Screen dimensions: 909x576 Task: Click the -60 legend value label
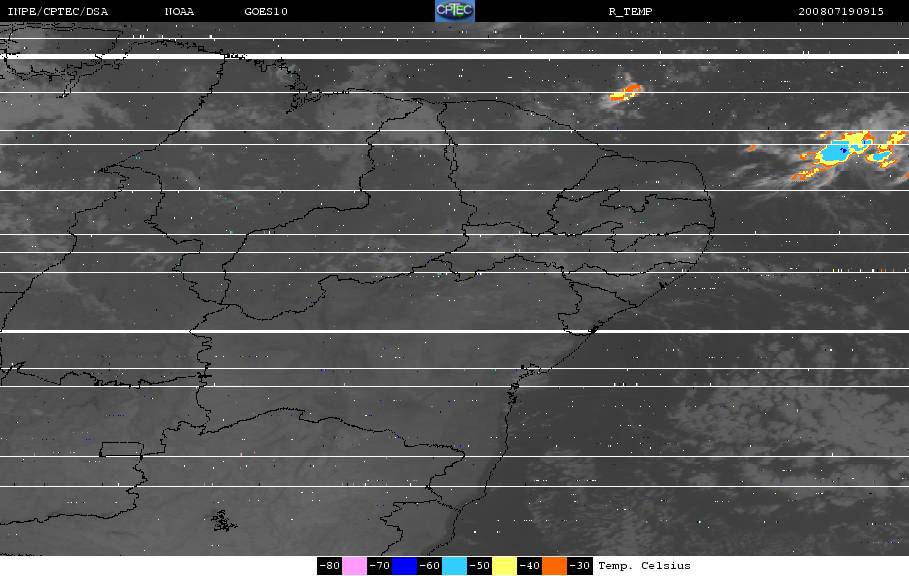tap(430, 566)
